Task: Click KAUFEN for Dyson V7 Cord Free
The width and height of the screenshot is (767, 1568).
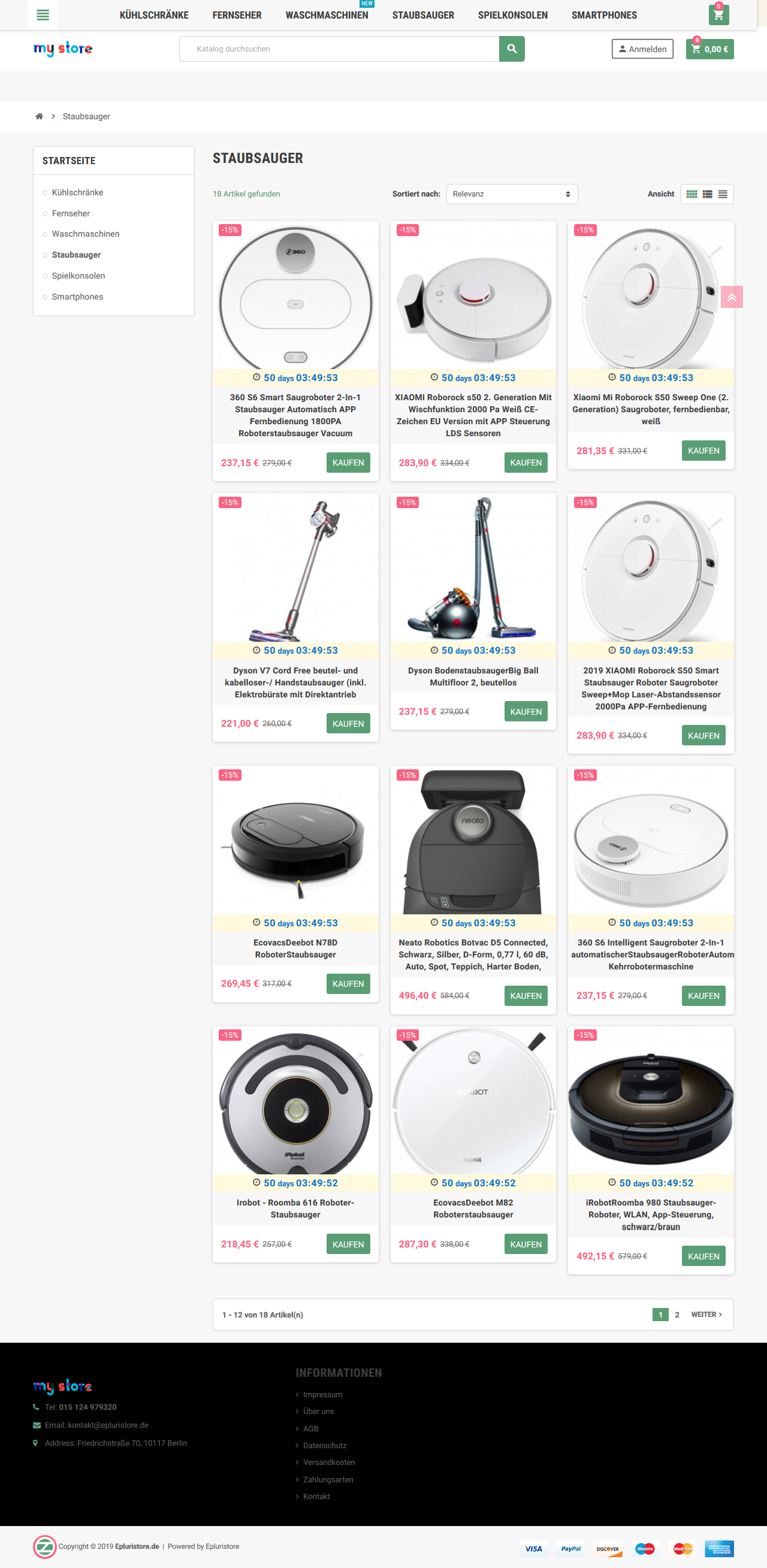Action: point(348,724)
